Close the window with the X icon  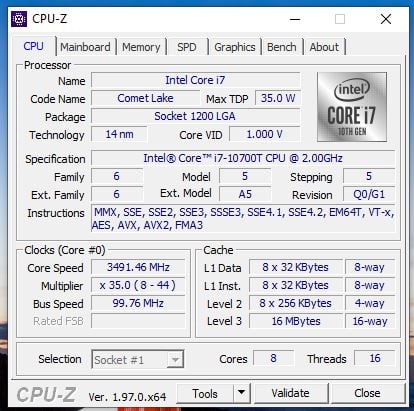[386, 19]
